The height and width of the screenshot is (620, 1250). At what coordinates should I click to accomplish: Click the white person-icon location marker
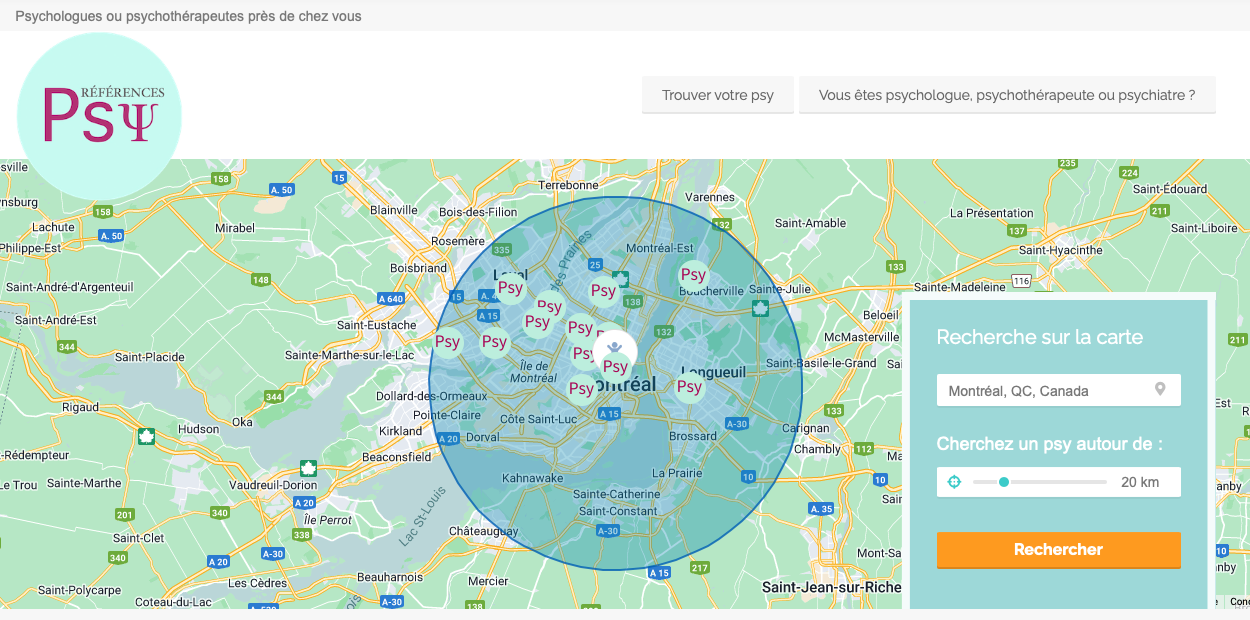click(x=615, y=348)
